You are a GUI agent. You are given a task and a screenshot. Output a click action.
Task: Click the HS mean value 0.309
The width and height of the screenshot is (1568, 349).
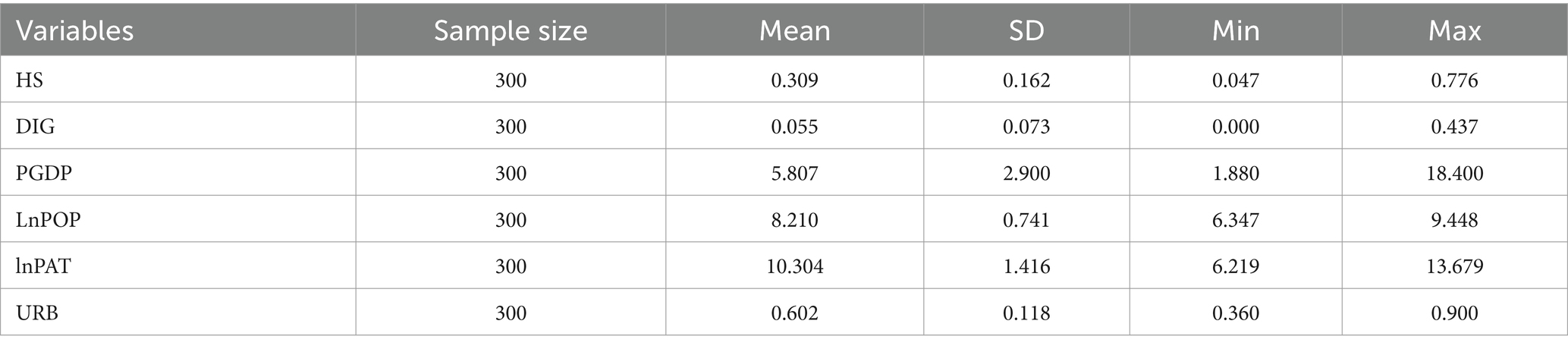[x=794, y=80]
